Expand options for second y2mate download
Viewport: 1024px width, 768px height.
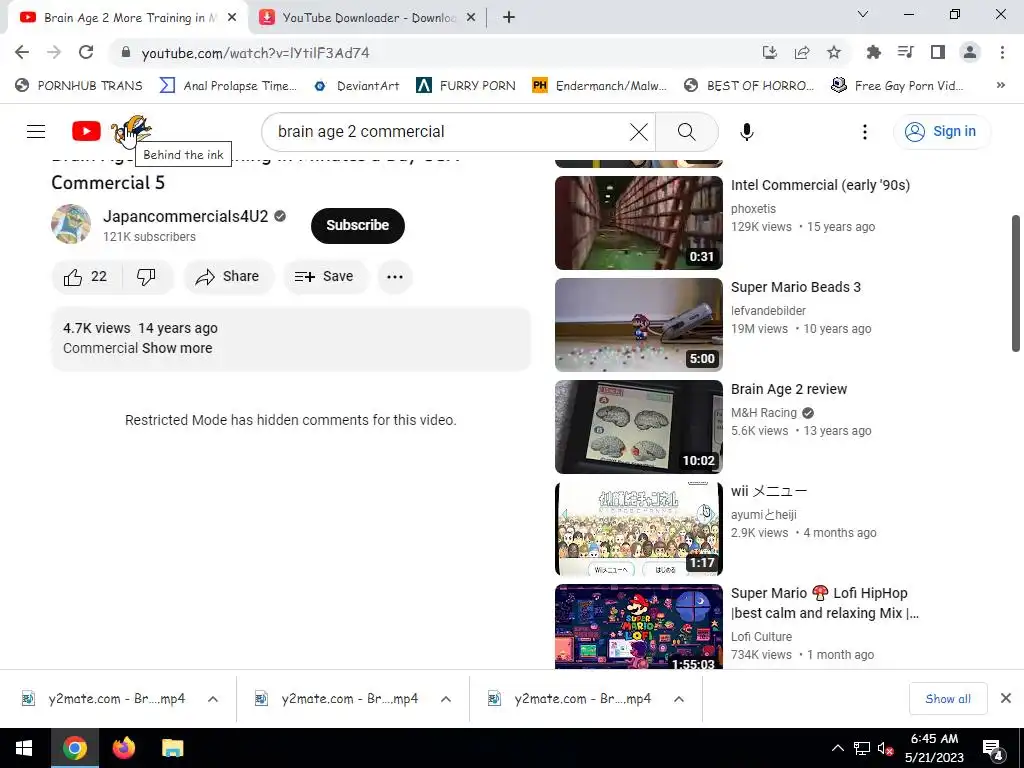[446, 699]
